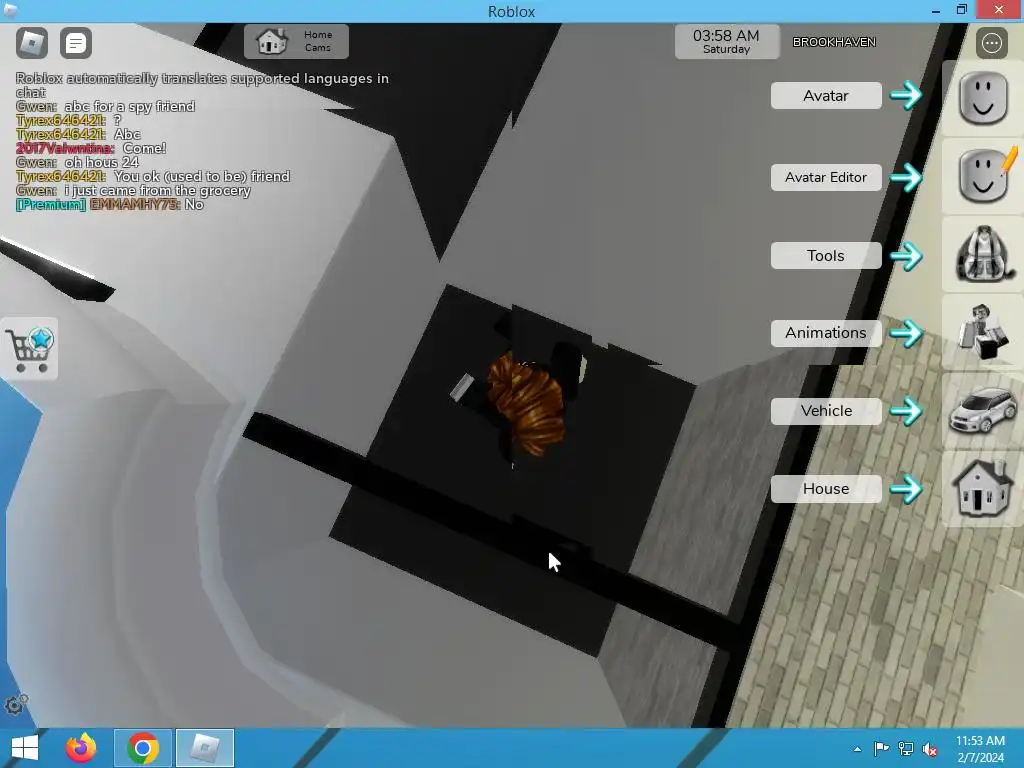
Task: Show hidden tray icons arrow
Action: coord(857,749)
